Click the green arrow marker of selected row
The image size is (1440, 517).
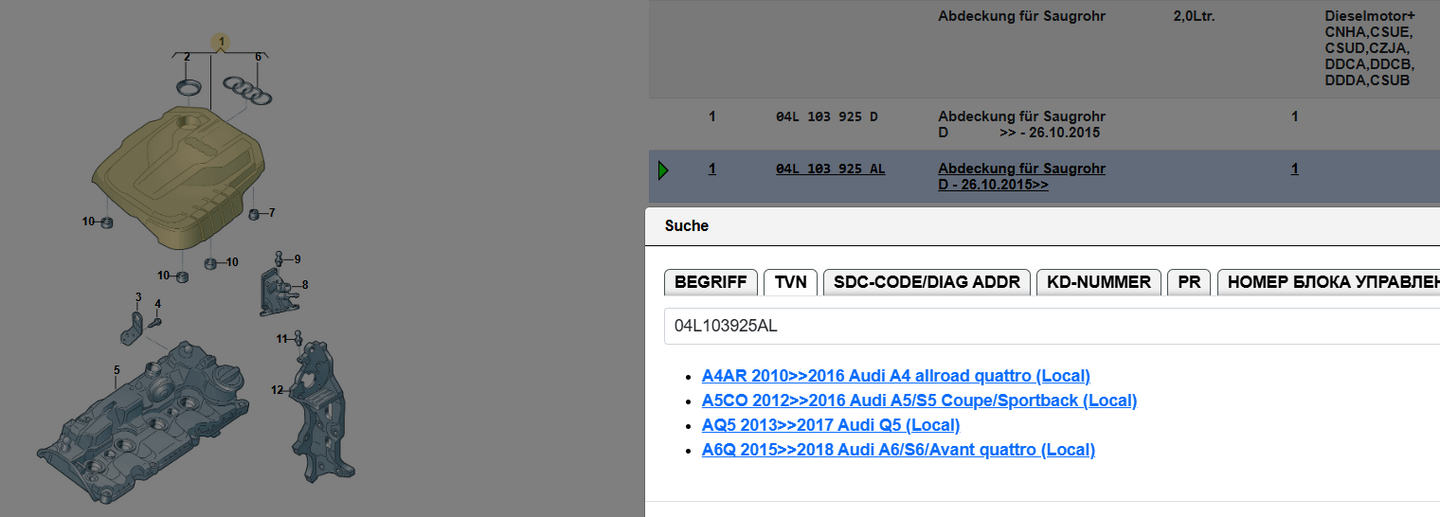[663, 171]
